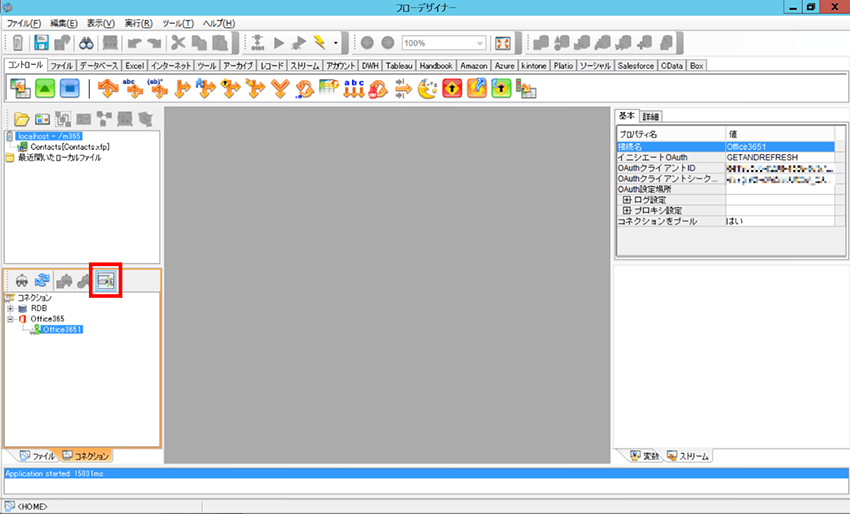Switch to the Salesforce palette tab
The width and height of the screenshot is (850, 514).
tap(635, 66)
